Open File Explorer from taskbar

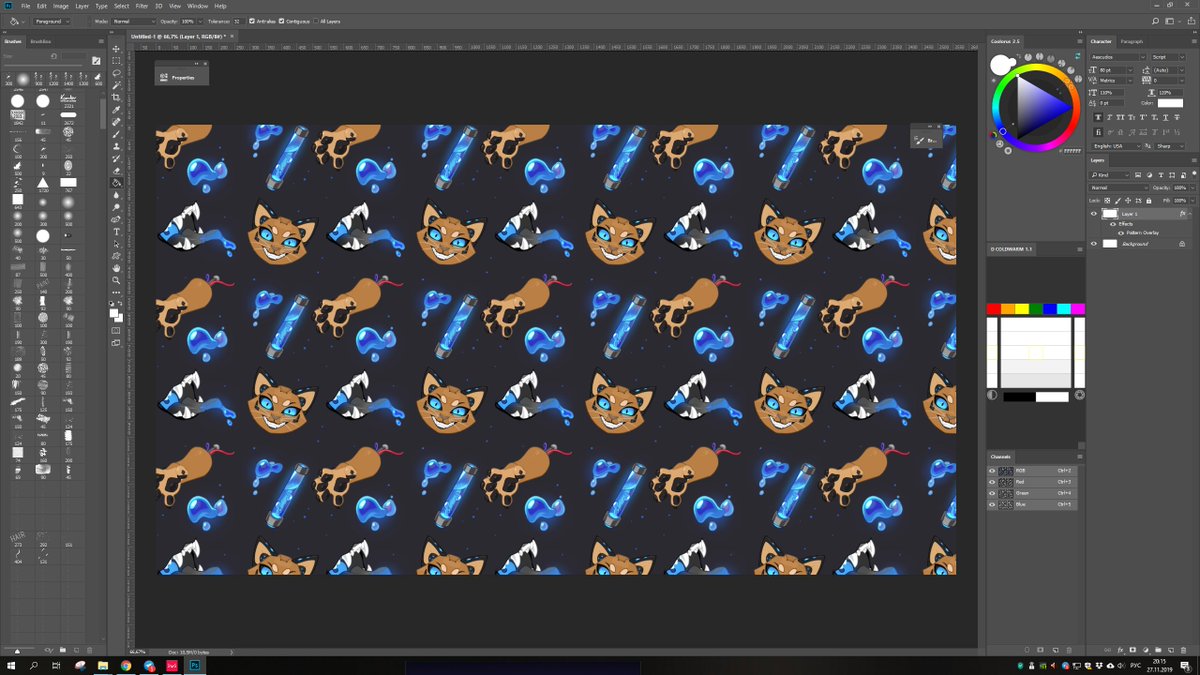click(x=102, y=665)
